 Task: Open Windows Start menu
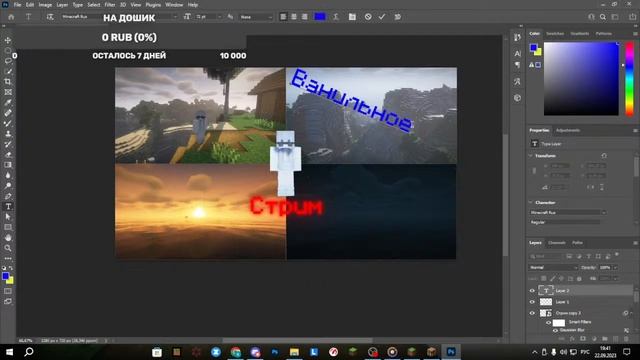(9, 351)
